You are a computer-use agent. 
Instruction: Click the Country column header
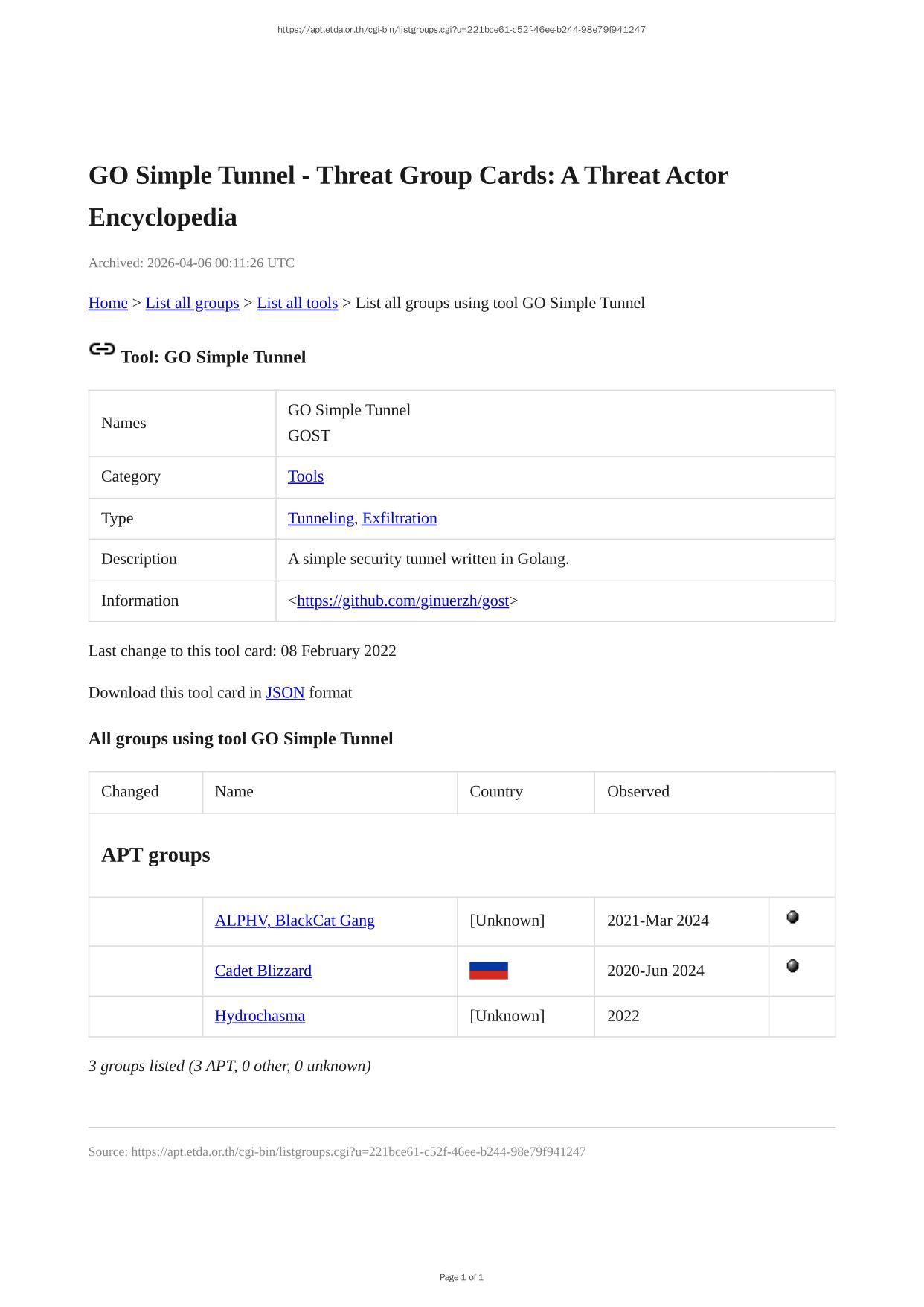click(x=496, y=791)
